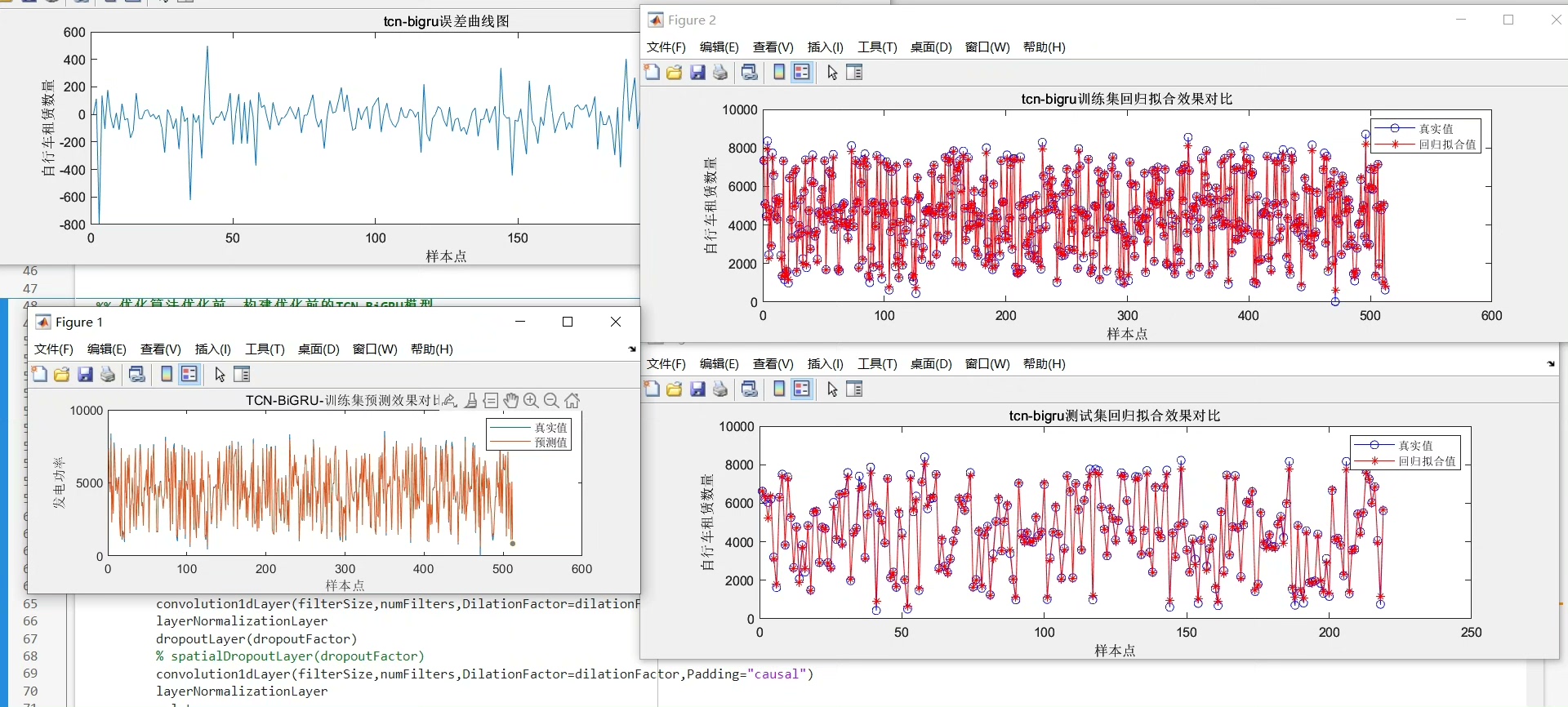Open 文件(F) menu in Figure 2

[666, 47]
